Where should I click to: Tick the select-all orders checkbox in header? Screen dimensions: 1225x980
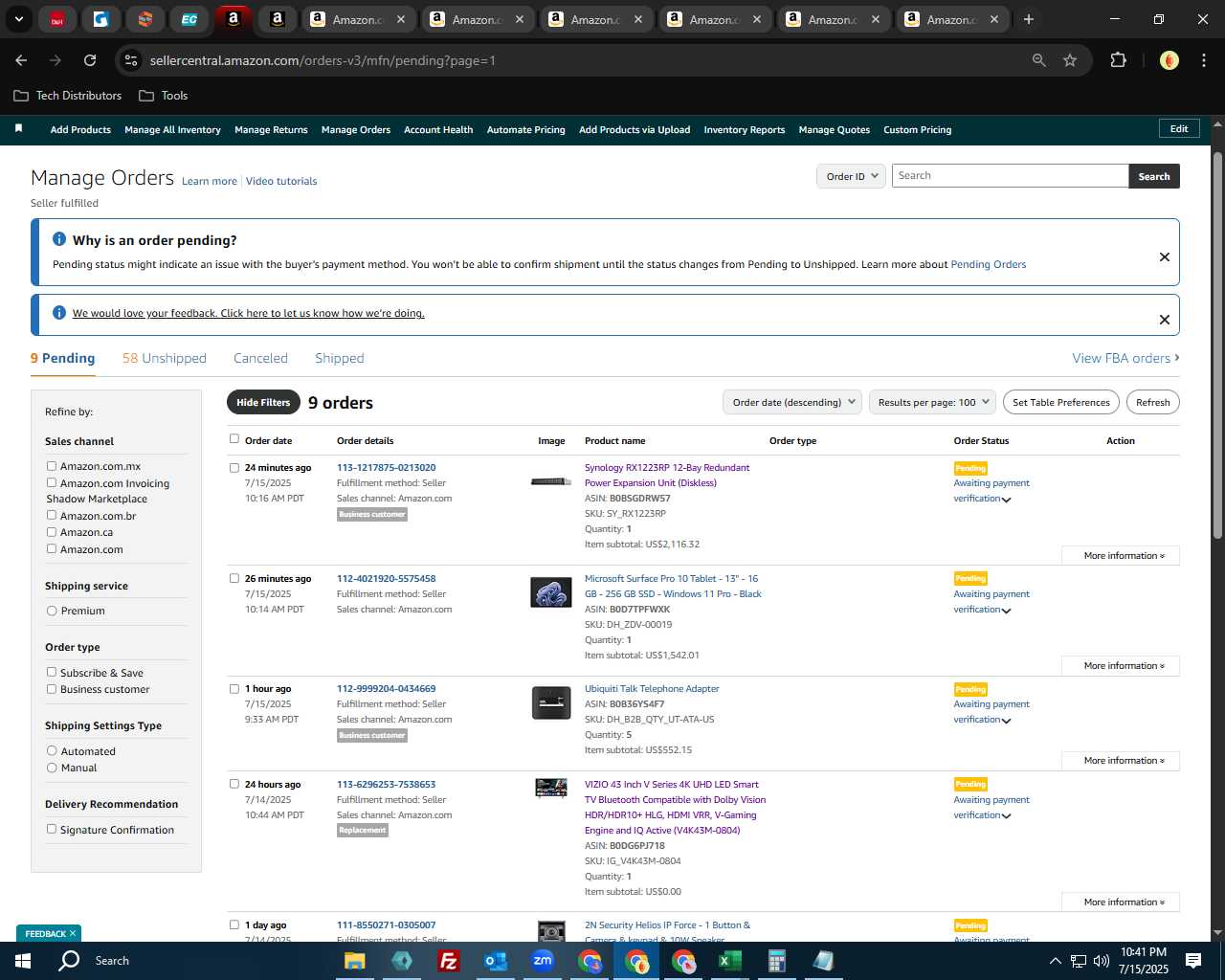click(234, 438)
